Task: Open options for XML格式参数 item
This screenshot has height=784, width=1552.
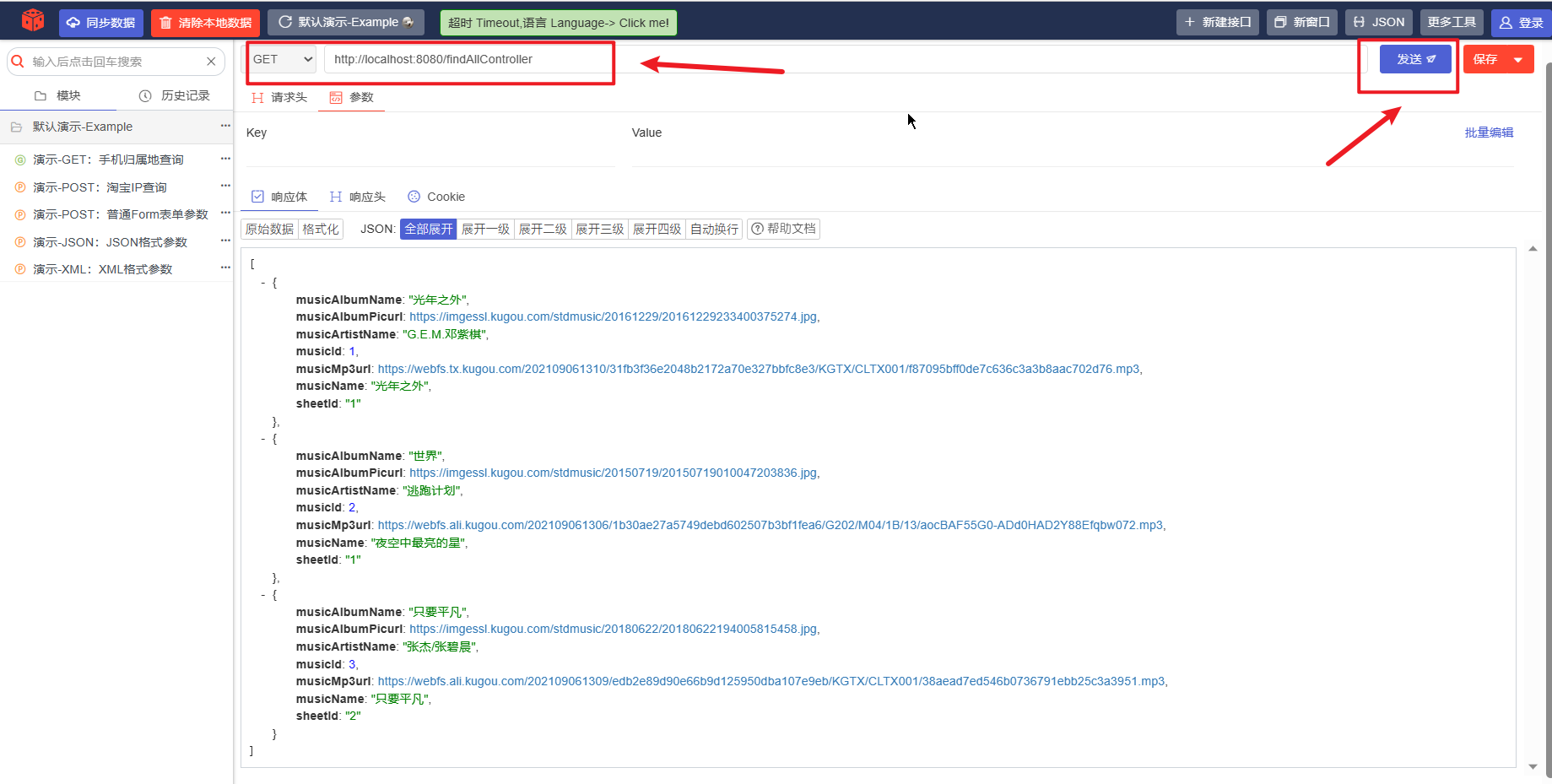Action: coord(225,268)
